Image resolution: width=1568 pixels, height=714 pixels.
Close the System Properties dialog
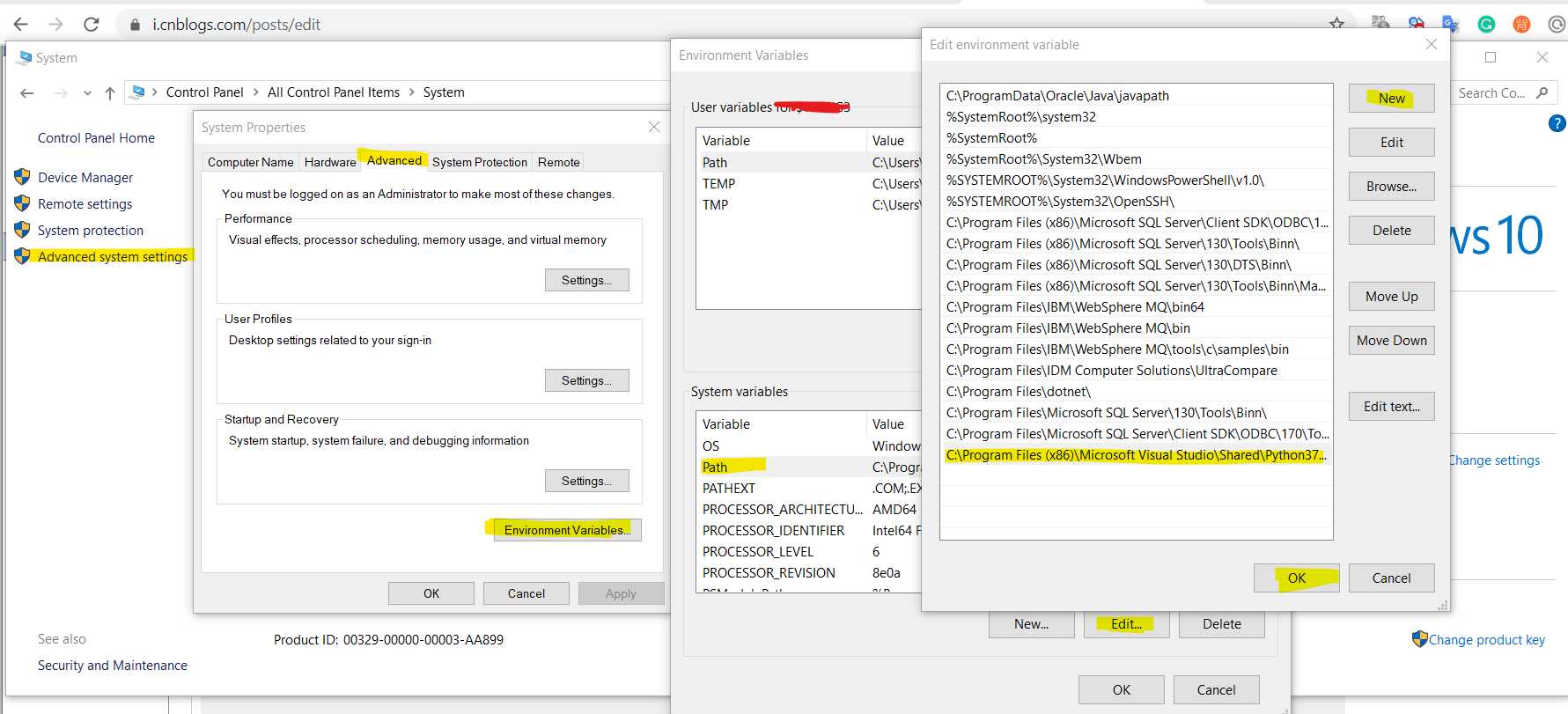tap(654, 127)
